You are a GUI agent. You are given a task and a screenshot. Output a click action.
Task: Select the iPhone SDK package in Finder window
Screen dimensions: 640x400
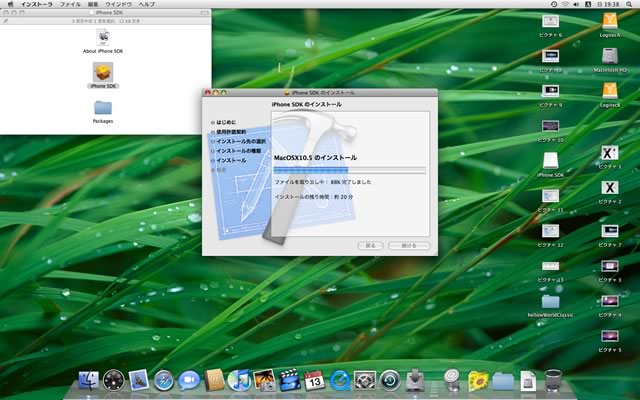tap(103, 76)
